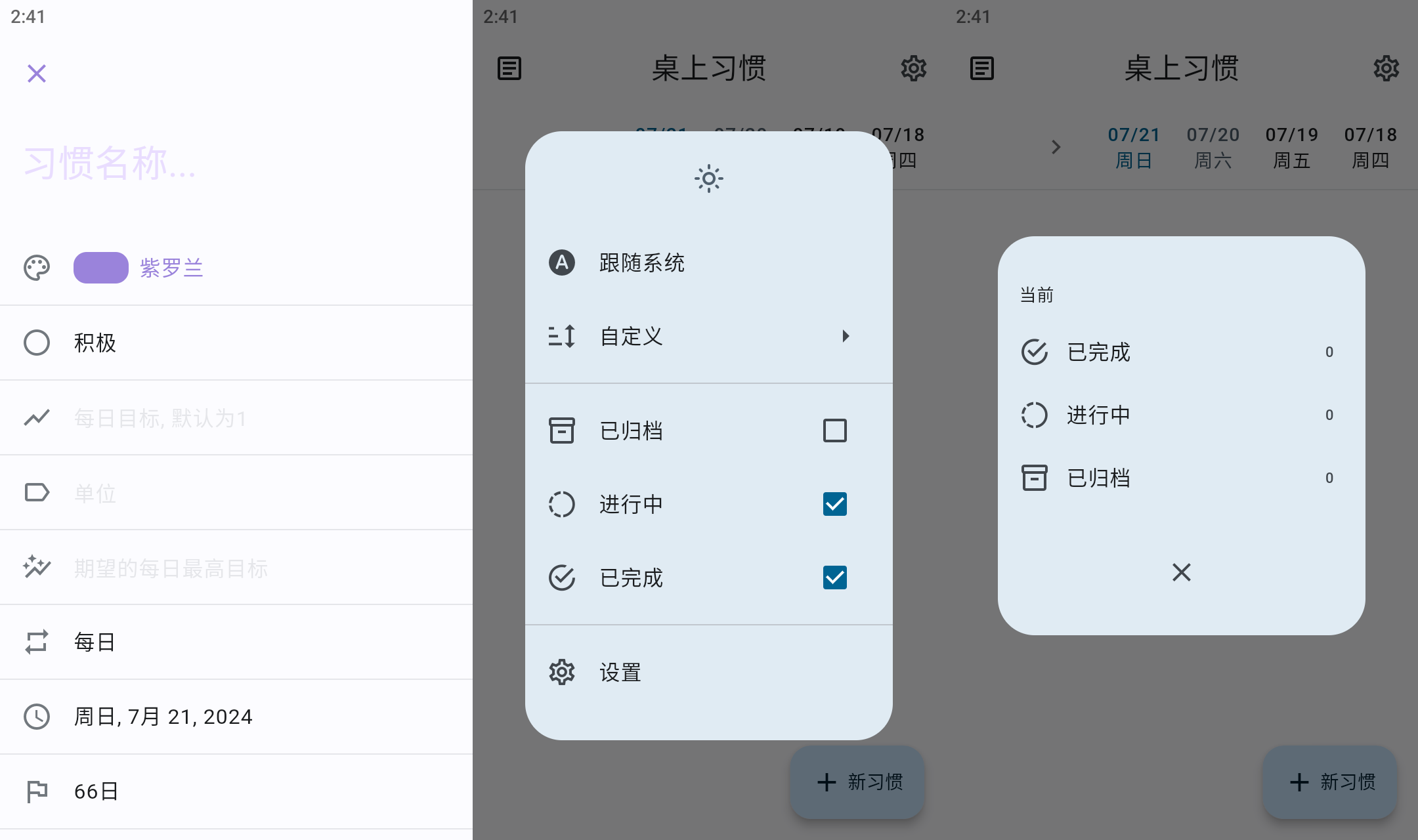This screenshot has width=1418, height=840.
Task: Tap the 新习惯 button in the right screen
Action: point(1330,782)
